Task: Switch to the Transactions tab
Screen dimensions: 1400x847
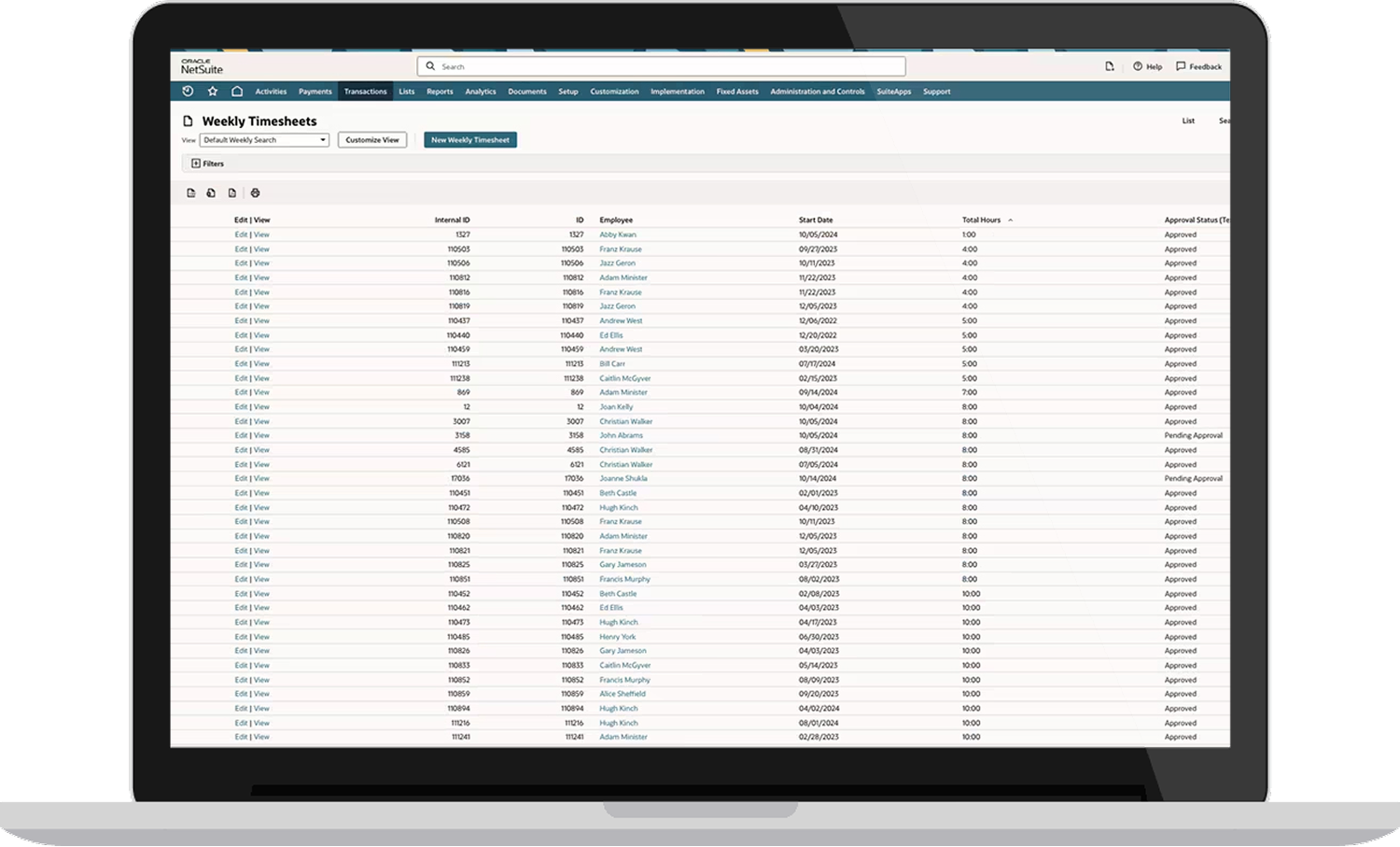Action: (x=365, y=91)
